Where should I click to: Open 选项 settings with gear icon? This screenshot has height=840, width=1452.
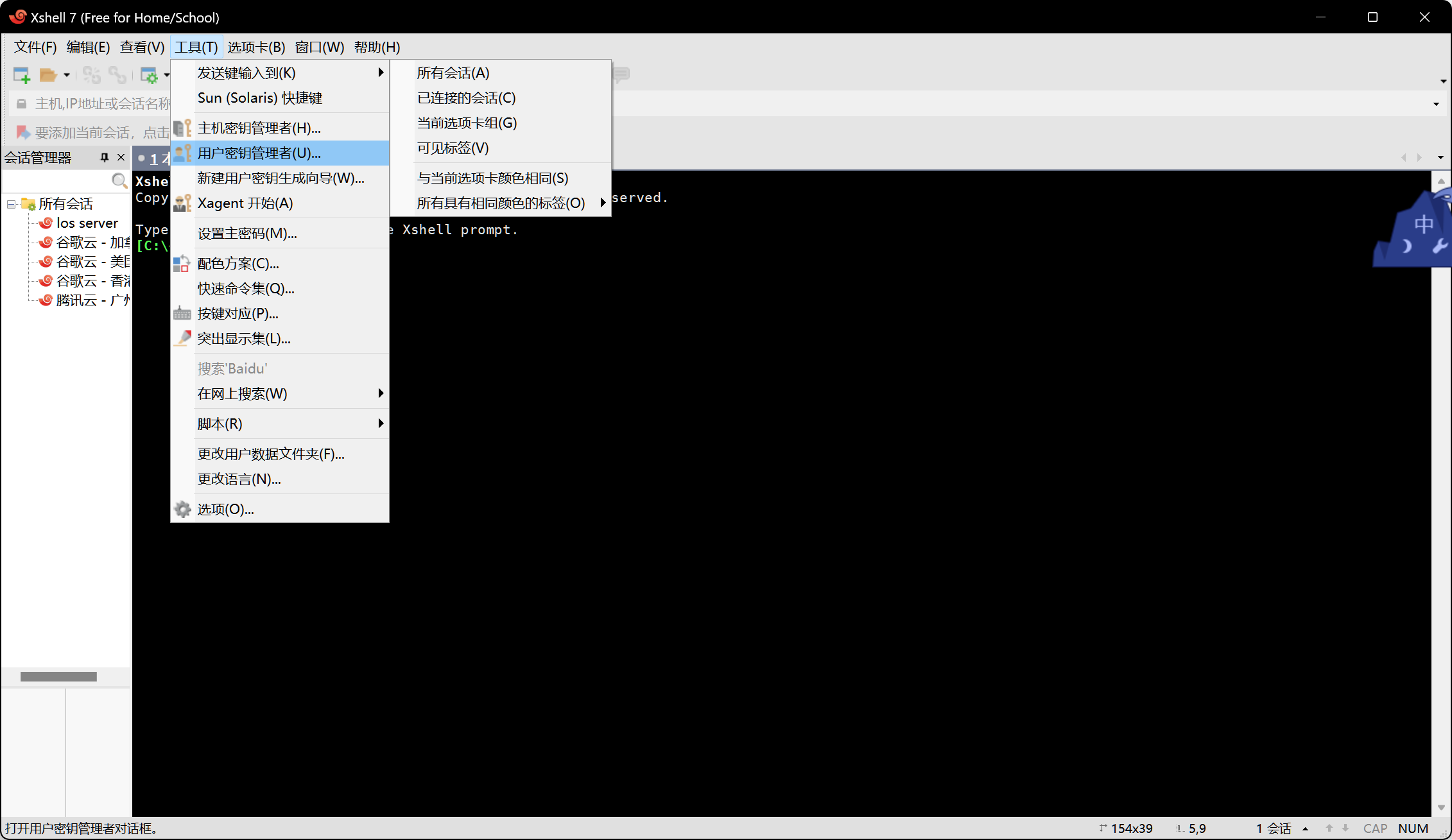[225, 509]
